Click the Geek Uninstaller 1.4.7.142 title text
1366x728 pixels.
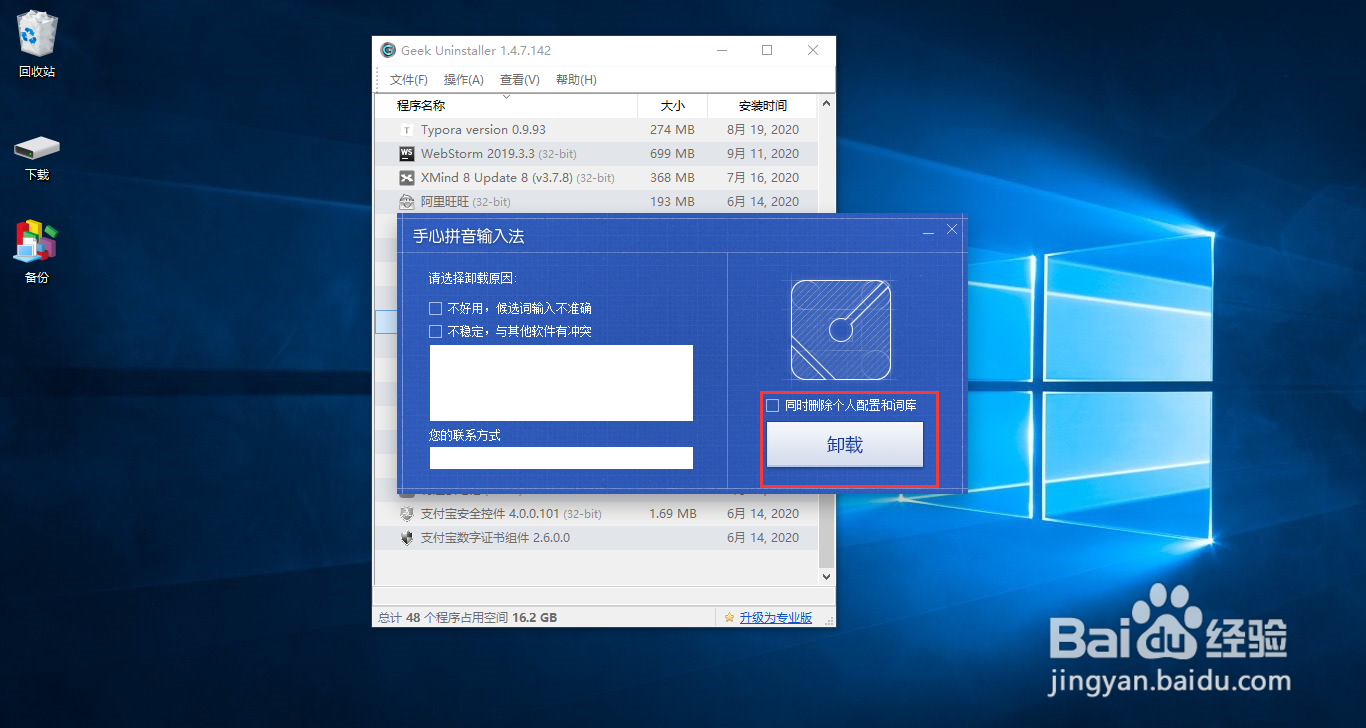click(476, 51)
